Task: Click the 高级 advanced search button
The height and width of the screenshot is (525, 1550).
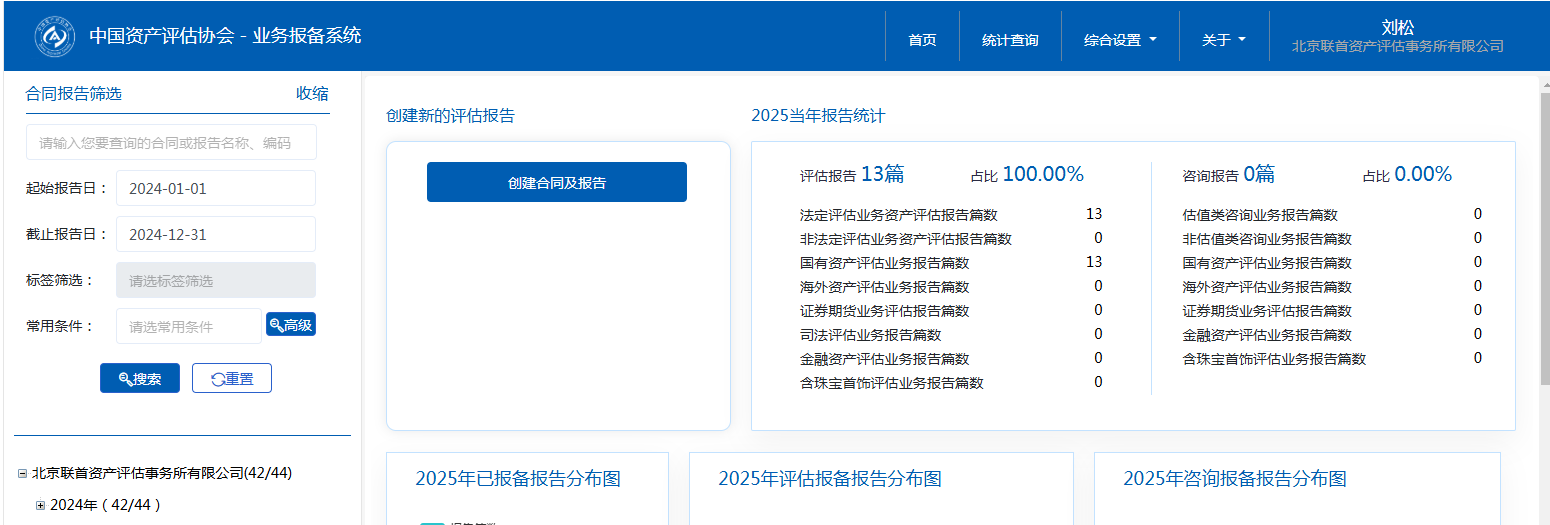Action: 291,325
